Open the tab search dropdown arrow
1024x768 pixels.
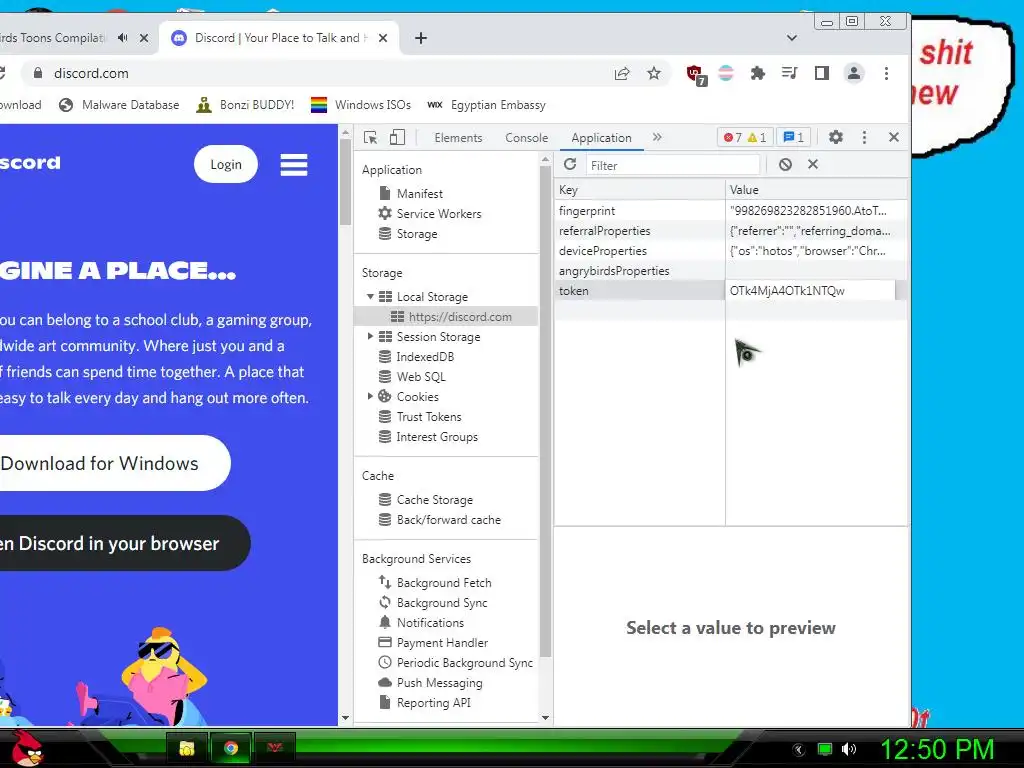pyautogui.click(x=792, y=38)
